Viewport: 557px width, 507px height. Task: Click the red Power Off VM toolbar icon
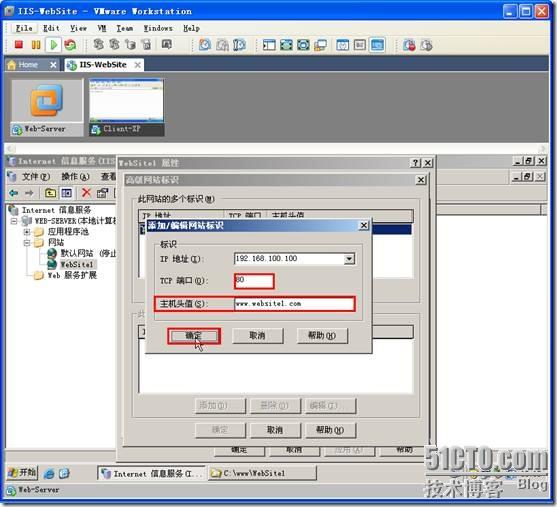(18, 45)
